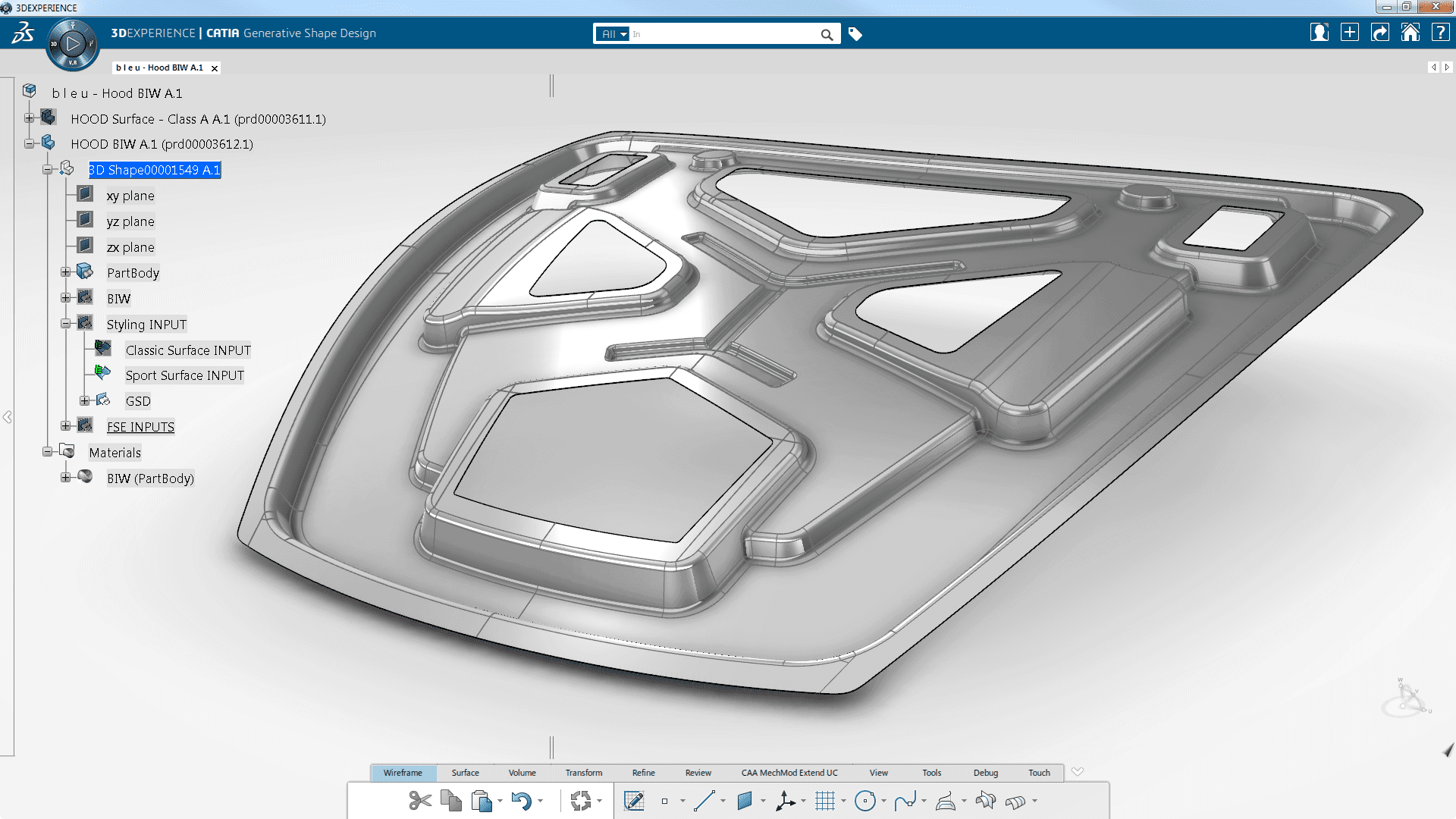Click the tag icon beside search
This screenshot has height=819, width=1456.
click(x=855, y=34)
